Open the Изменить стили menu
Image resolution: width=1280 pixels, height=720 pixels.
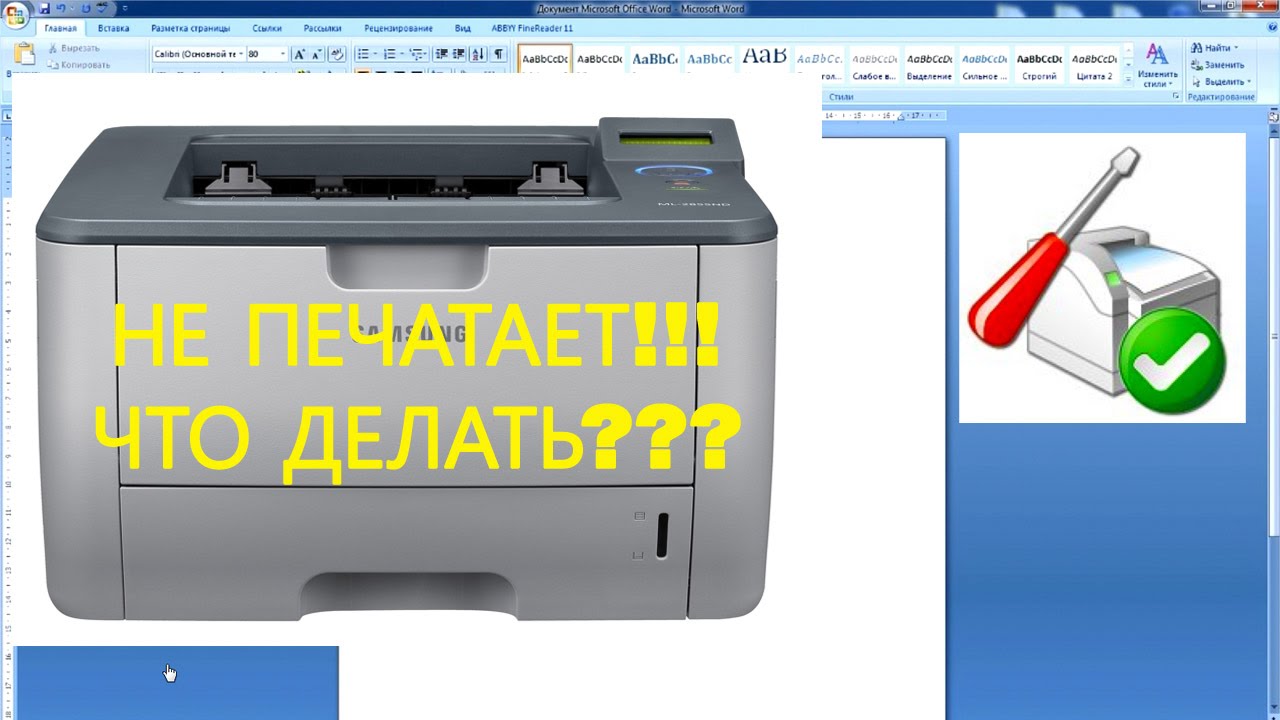pyautogui.click(x=1157, y=65)
